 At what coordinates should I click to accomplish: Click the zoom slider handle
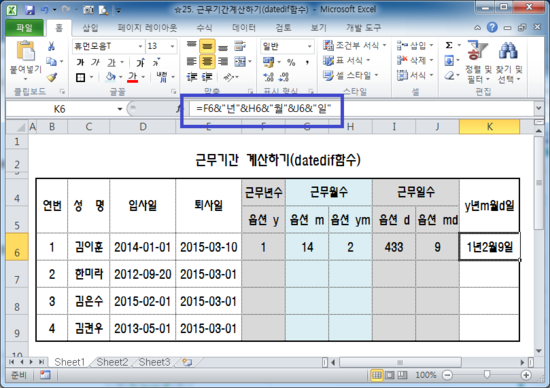[487, 375]
